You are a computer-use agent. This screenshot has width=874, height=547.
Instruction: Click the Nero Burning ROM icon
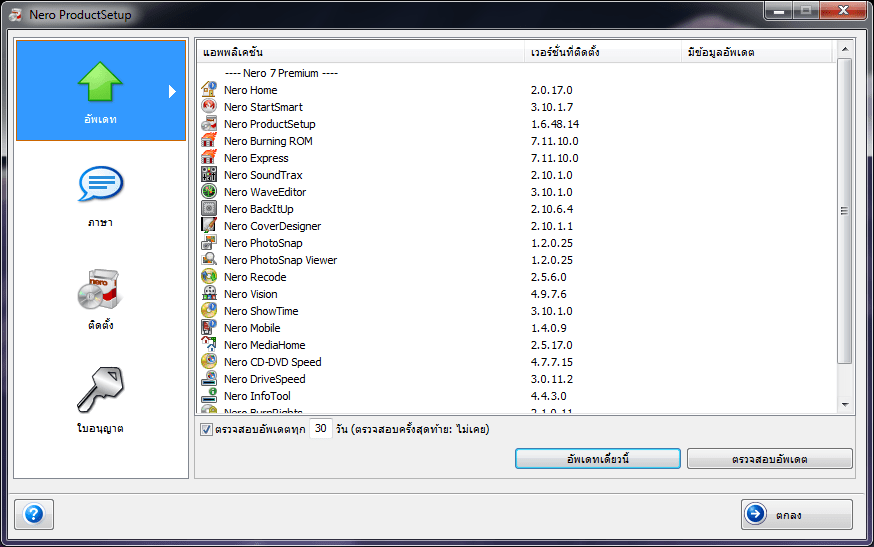pyautogui.click(x=209, y=140)
